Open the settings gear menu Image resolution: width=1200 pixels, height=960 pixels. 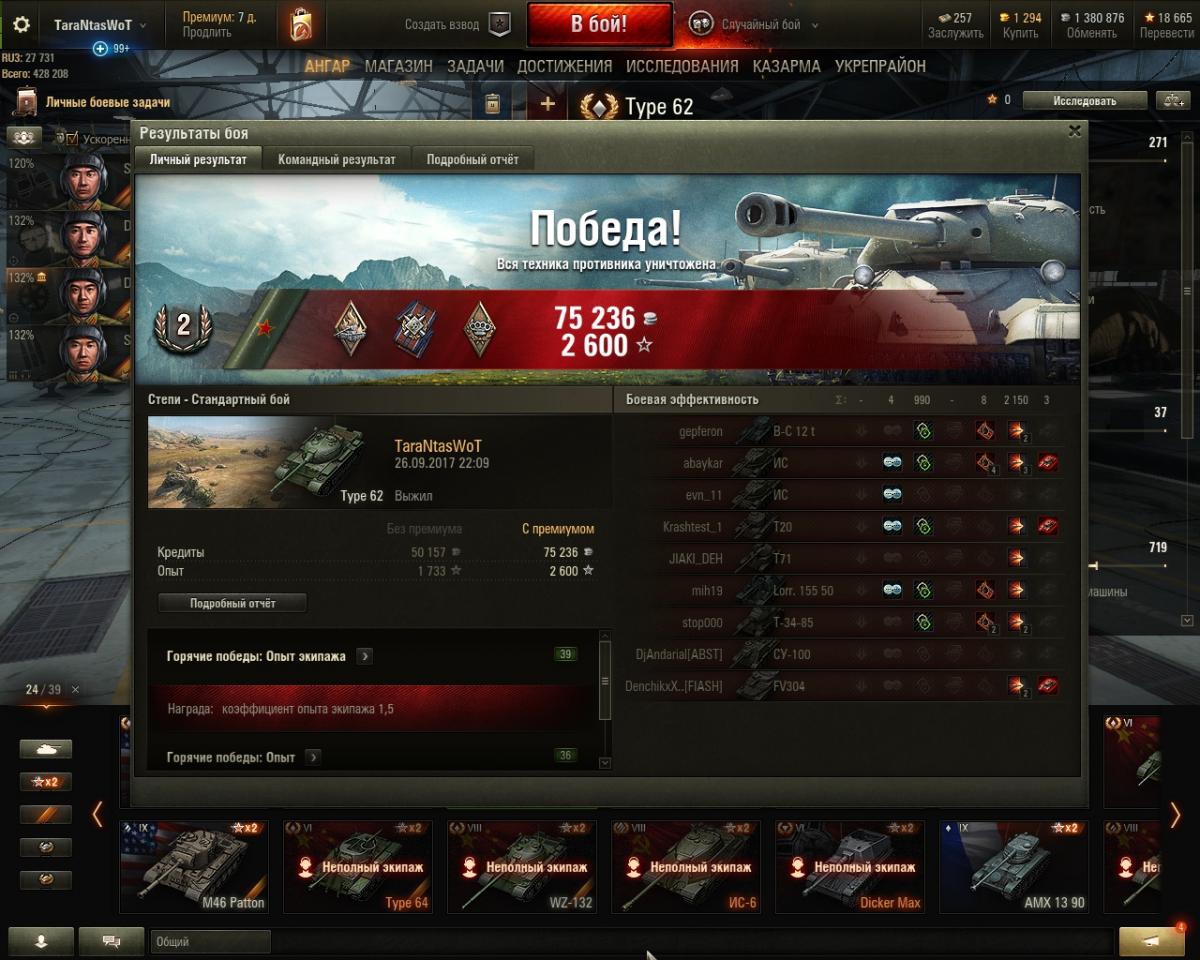click(x=21, y=25)
